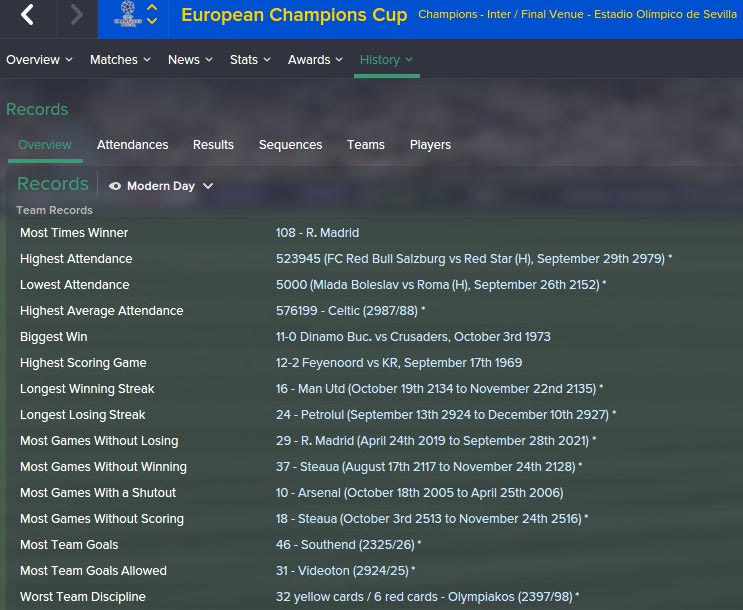Screen dimensions: 743x610
Task: Click the forward navigation arrow
Action: [x=77, y=15]
